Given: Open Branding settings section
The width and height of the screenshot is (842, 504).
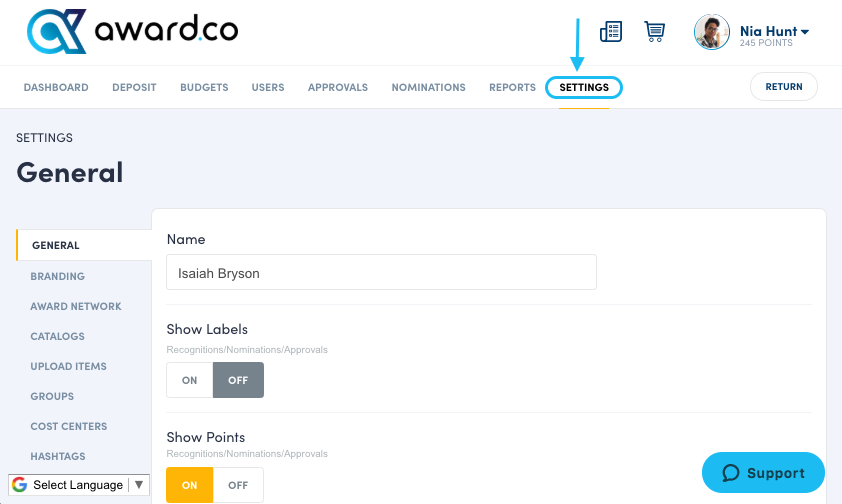Looking at the screenshot, I should [57, 276].
